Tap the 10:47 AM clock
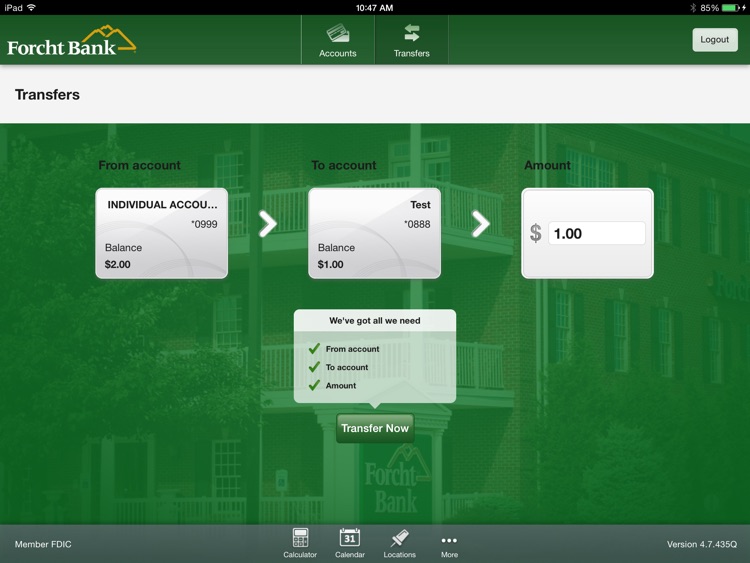 [x=375, y=8]
